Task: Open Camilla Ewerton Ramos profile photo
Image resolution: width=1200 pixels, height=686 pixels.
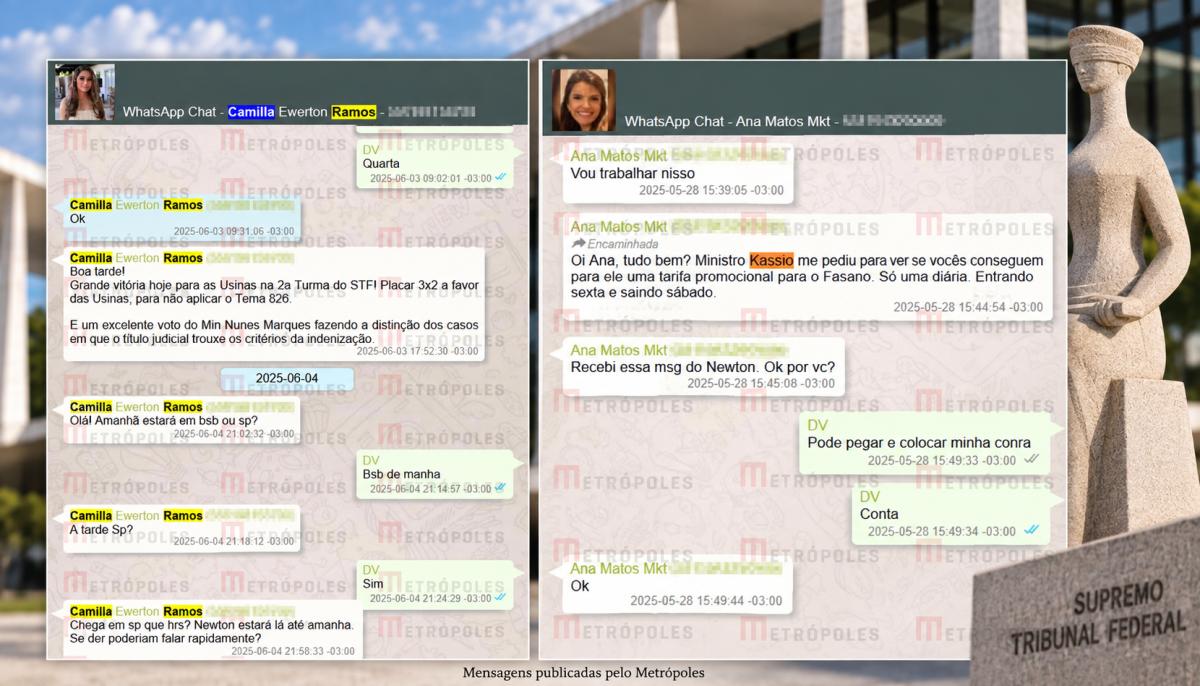Action: point(85,92)
